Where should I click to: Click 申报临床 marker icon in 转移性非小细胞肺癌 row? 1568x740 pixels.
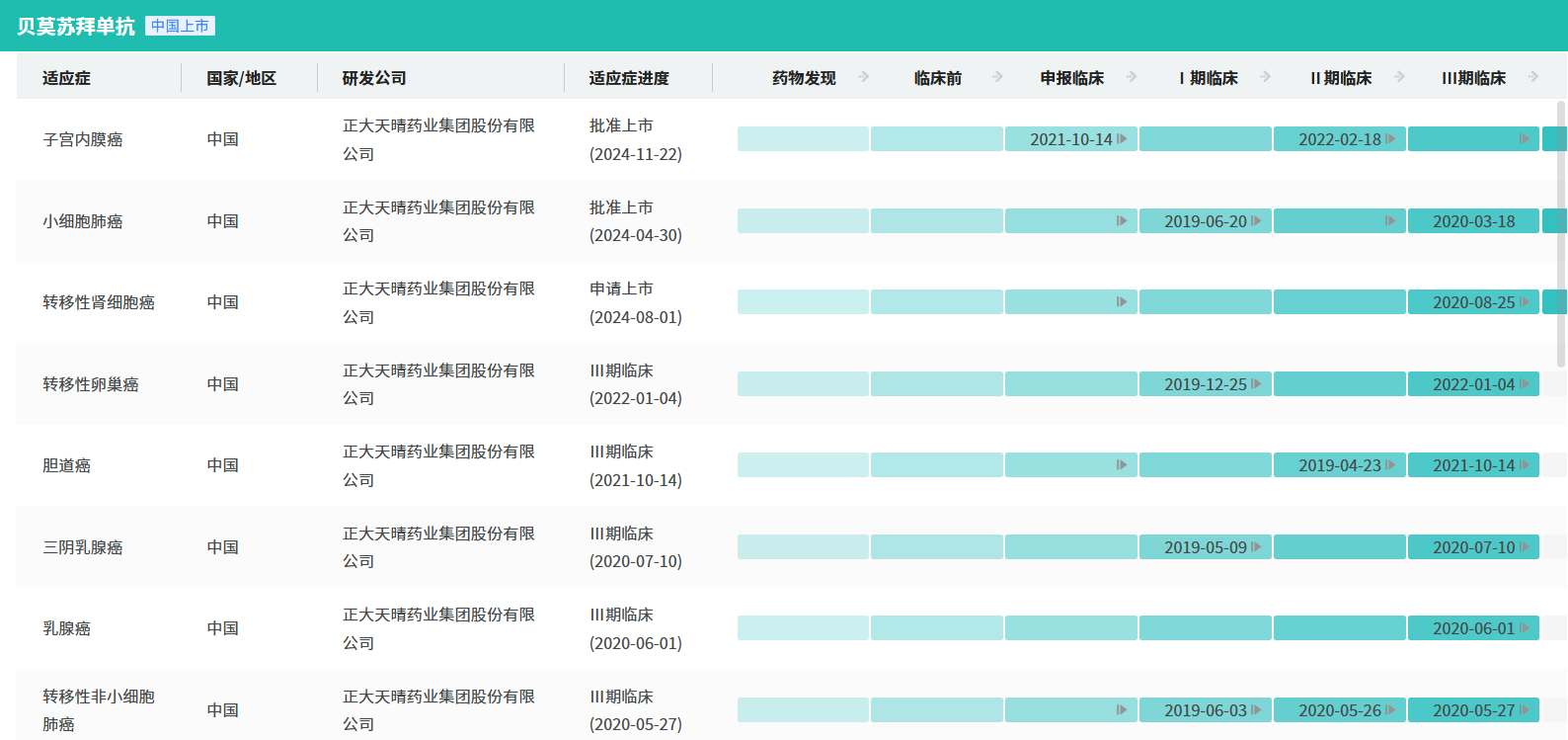click(1122, 710)
